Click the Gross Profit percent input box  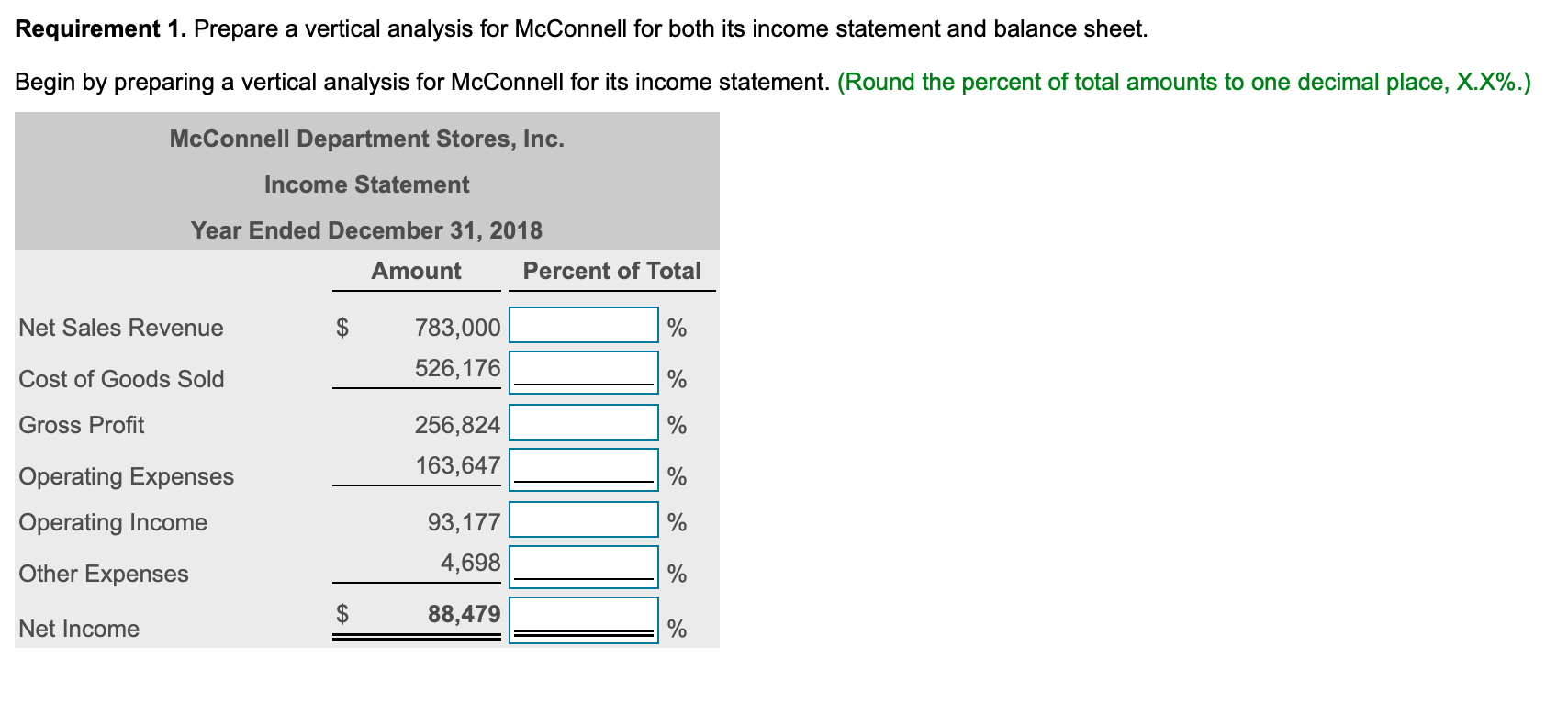pos(582,423)
